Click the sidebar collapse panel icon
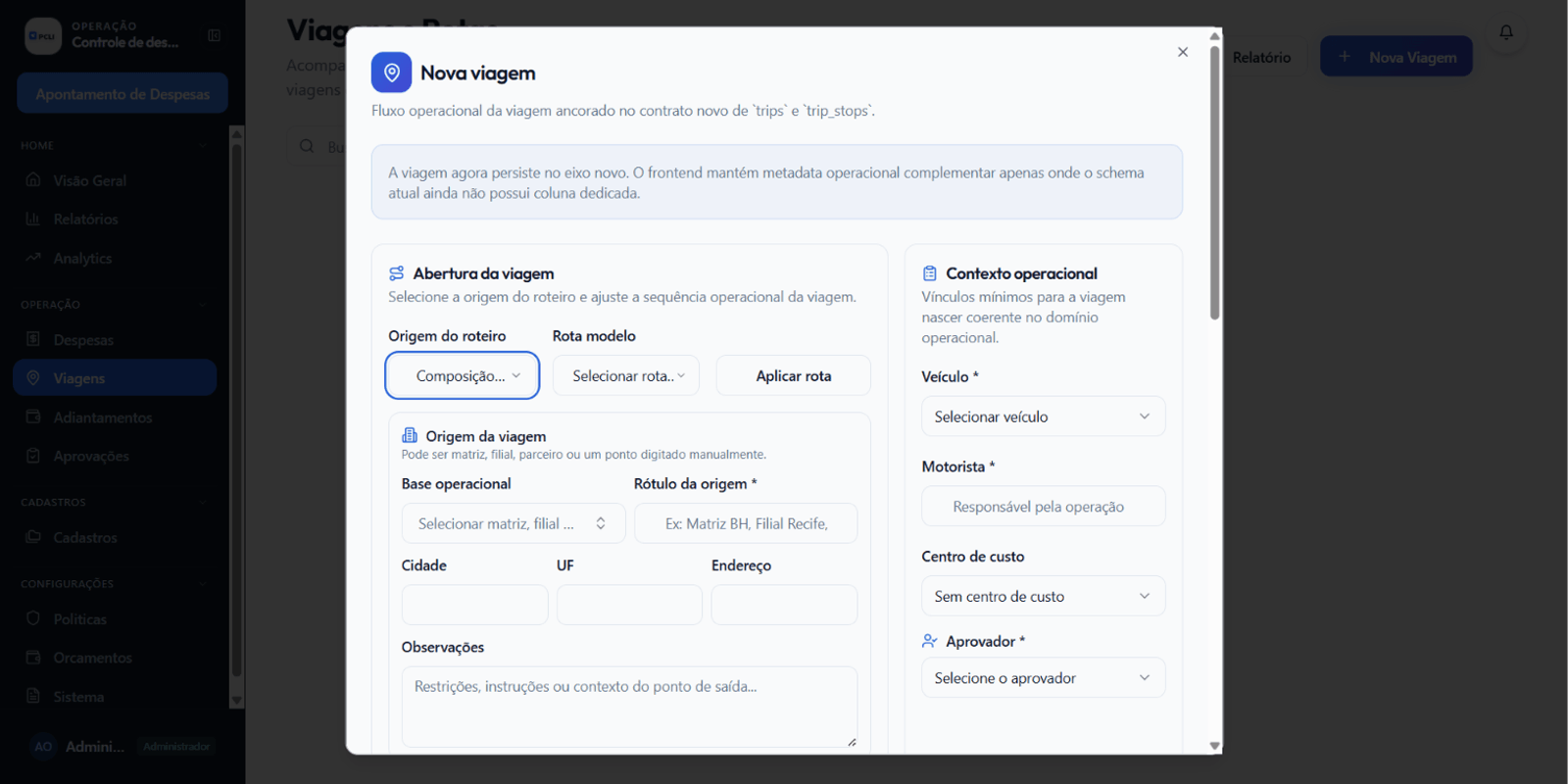This screenshot has height=784, width=1568. [x=214, y=35]
